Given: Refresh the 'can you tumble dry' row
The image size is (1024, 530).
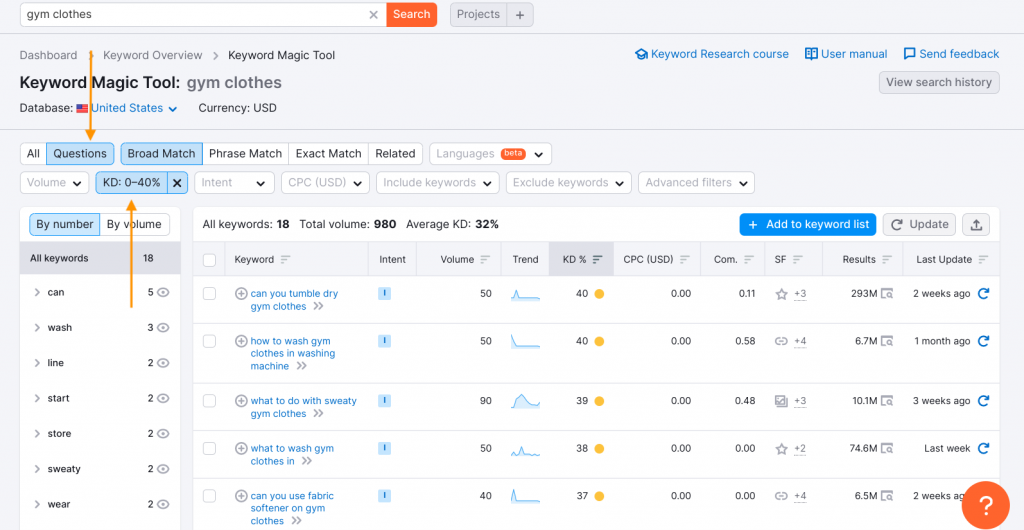Looking at the screenshot, I should coord(984,294).
